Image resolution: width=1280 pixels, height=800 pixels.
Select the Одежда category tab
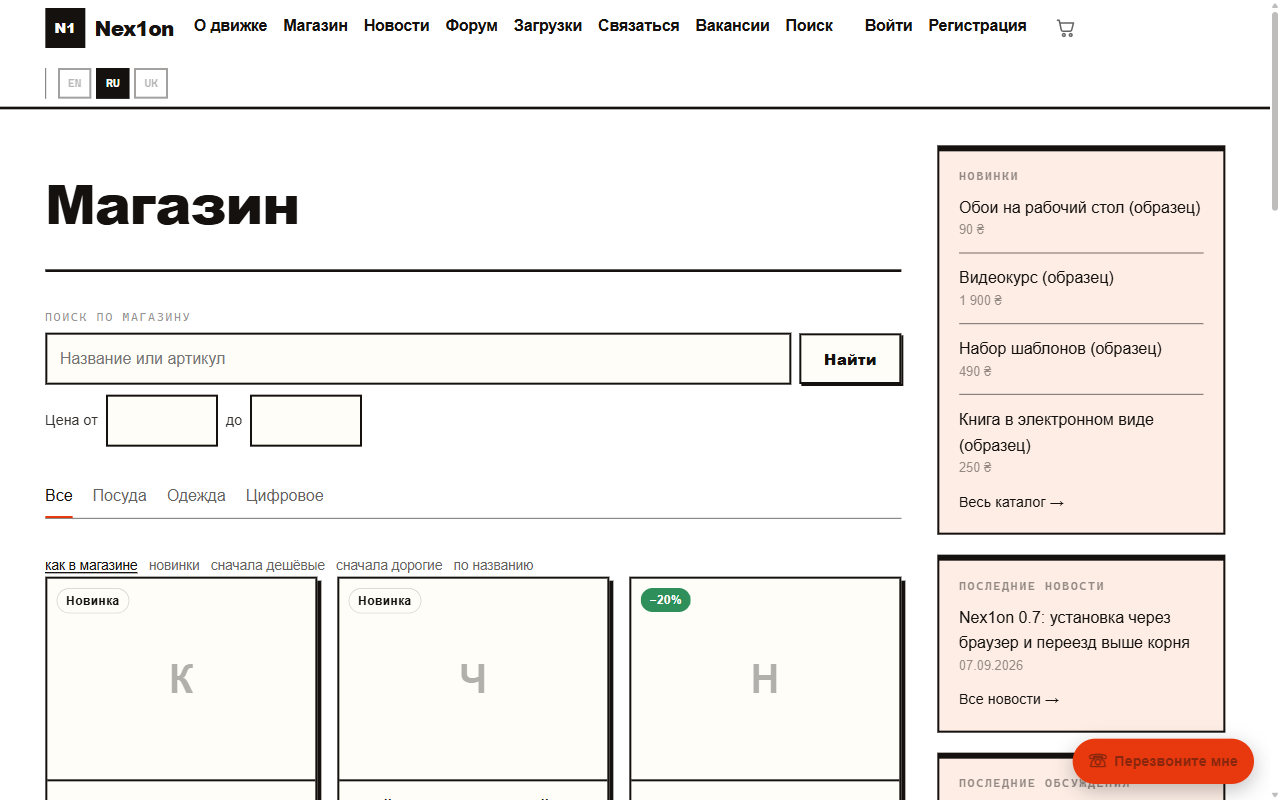pos(196,496)
